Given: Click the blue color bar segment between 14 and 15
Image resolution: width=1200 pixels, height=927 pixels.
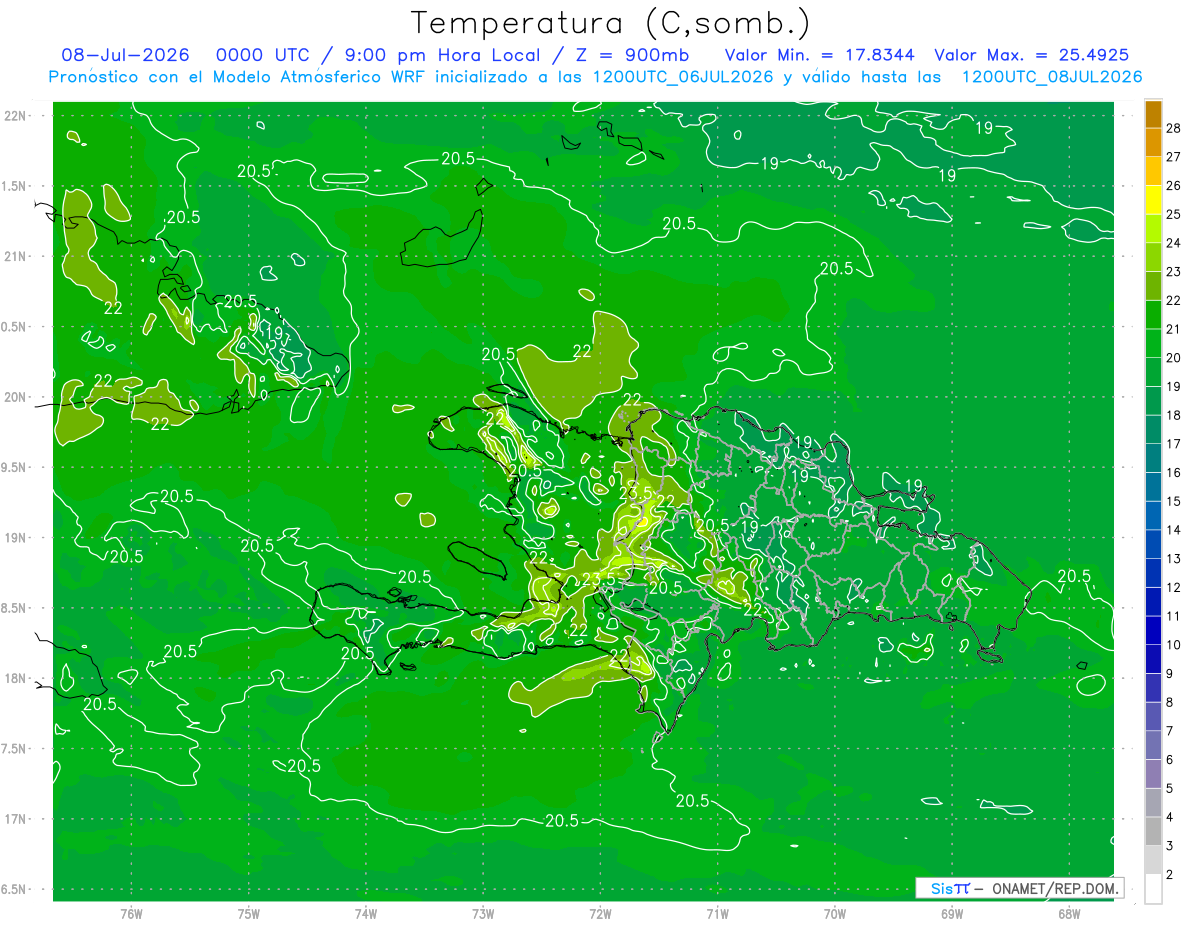Looking at the screenshot, I should click(x=1153, y=516).
